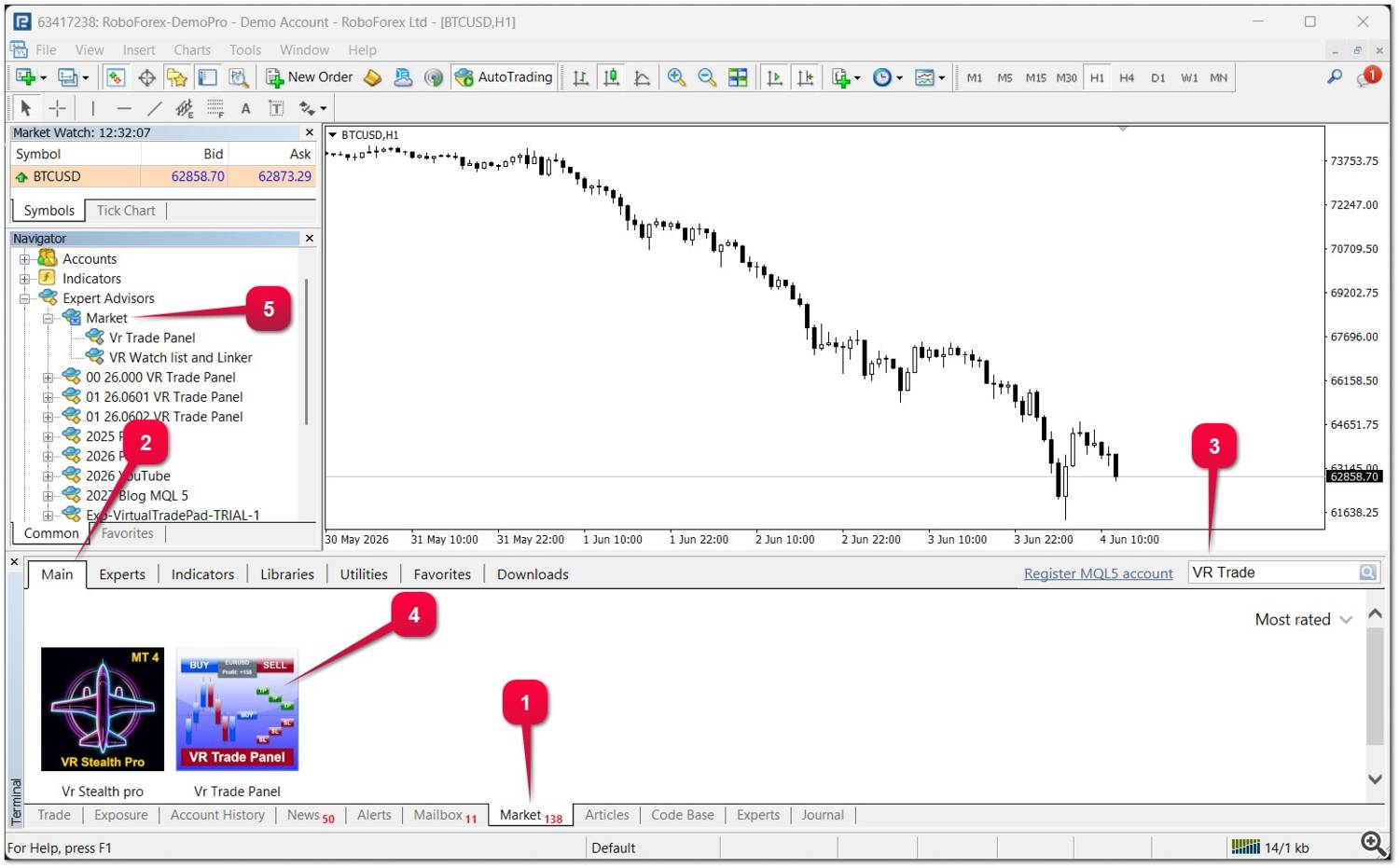1399x868 pixels.
Task: Draw a vertical line tool
Action: pos(92,108)
